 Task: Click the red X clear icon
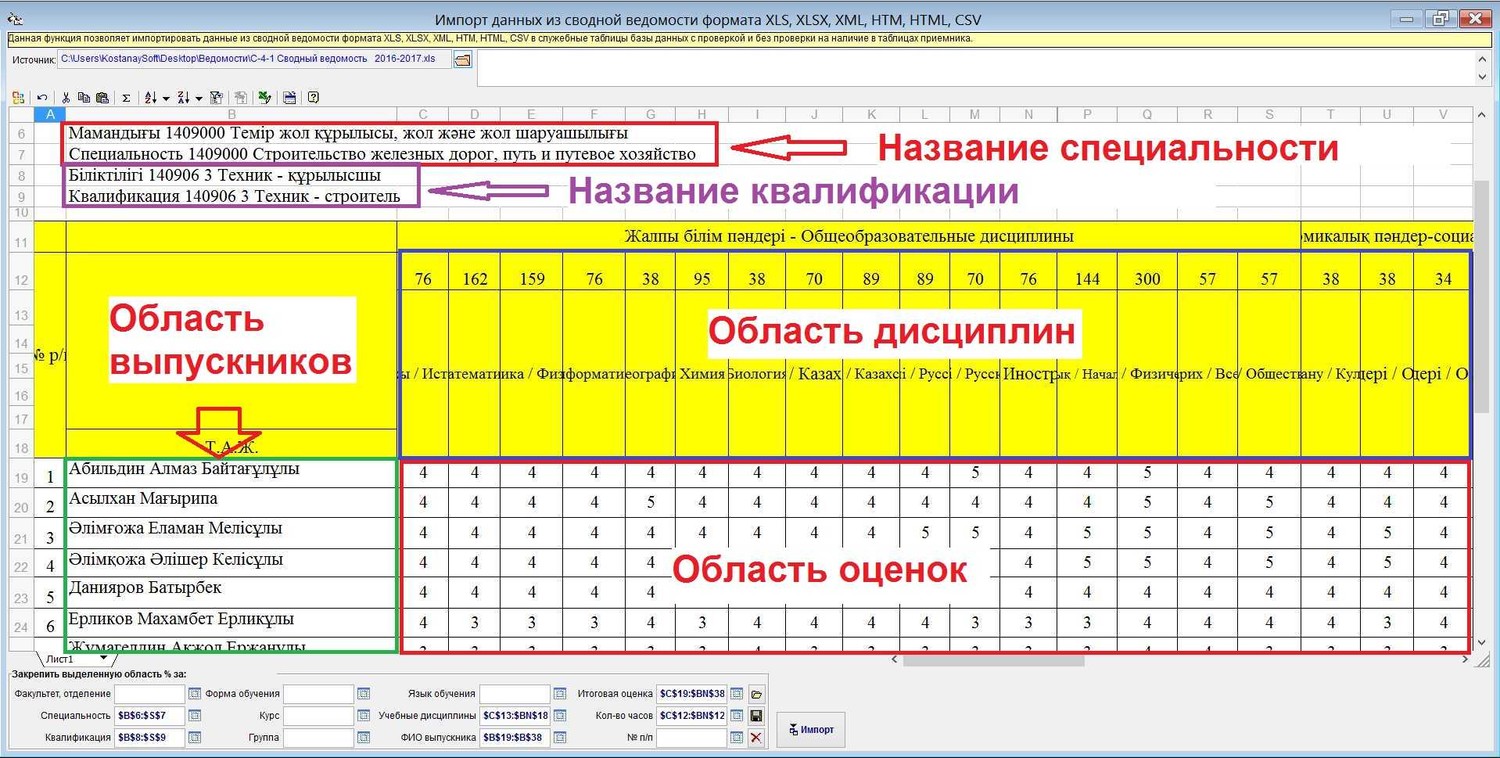pyautogui.click(x=756, y=738)
